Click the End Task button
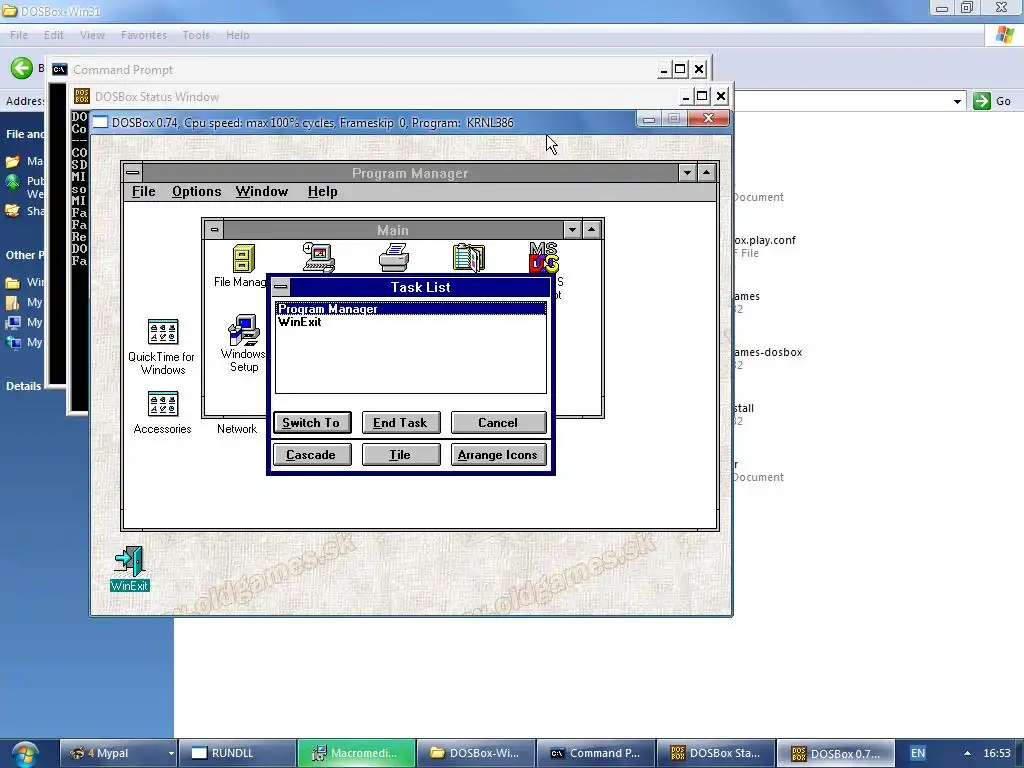1024x768 pixels. point(400,423)
